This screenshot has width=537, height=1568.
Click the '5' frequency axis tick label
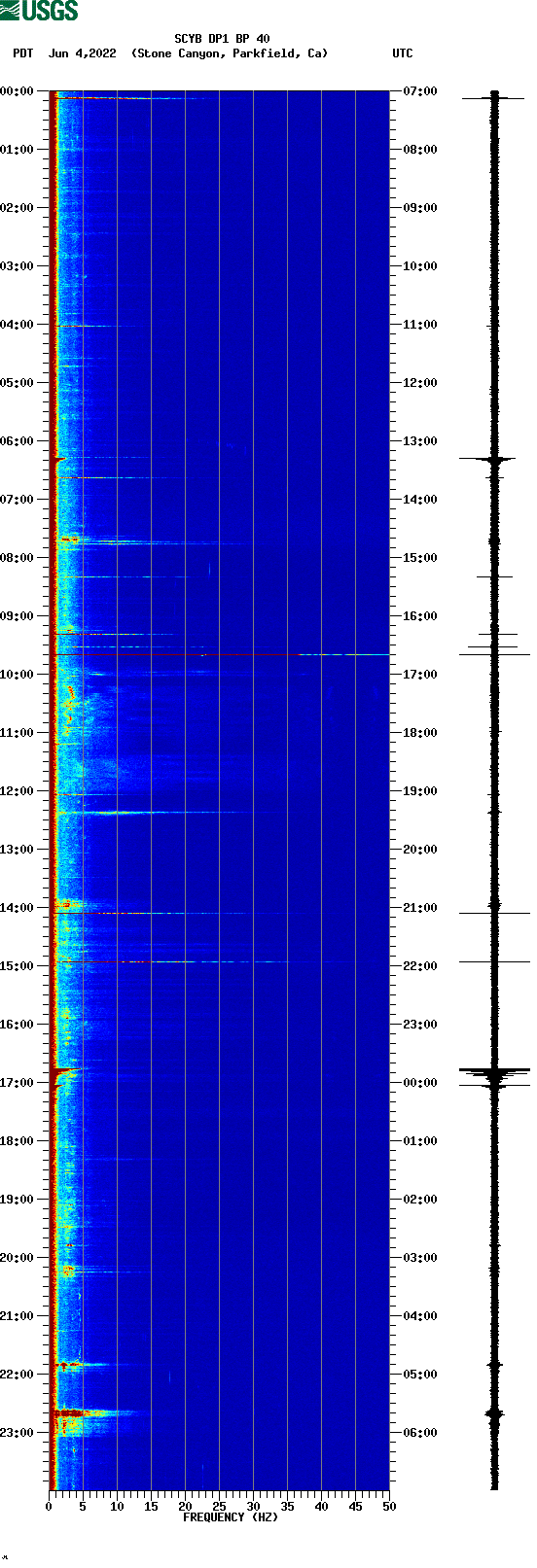[83, 1507]
